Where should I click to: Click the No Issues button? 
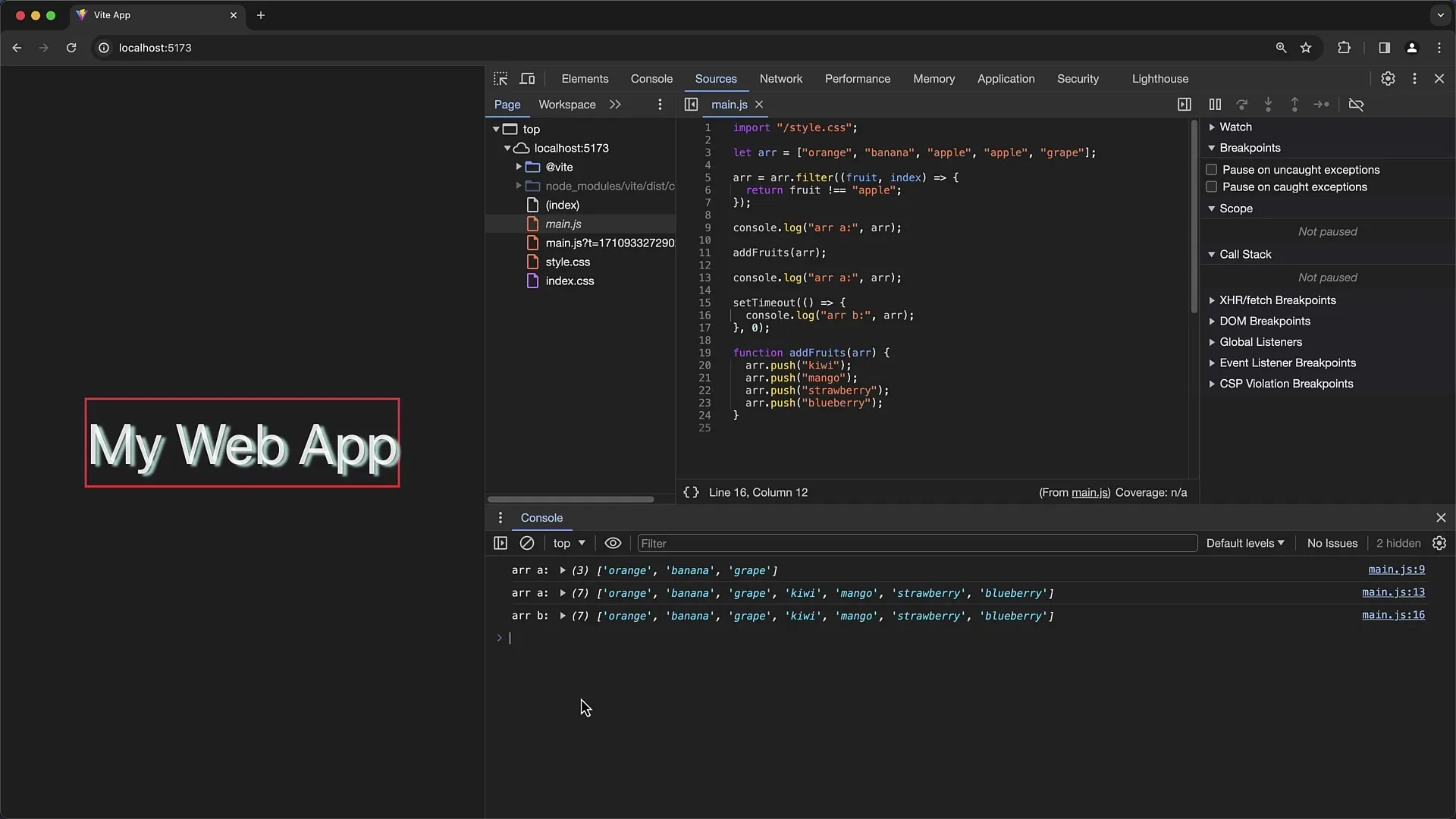pos(1332,543)
